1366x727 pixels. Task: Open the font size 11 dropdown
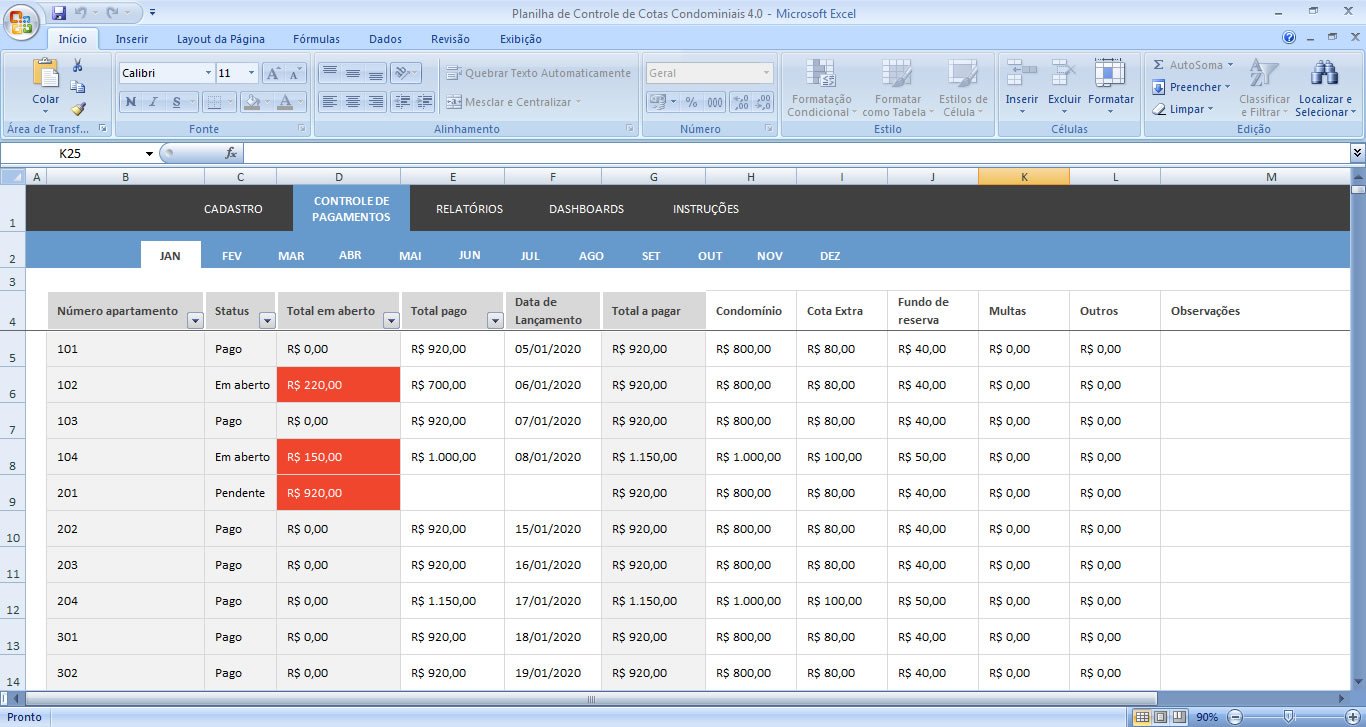click(250, 73)
